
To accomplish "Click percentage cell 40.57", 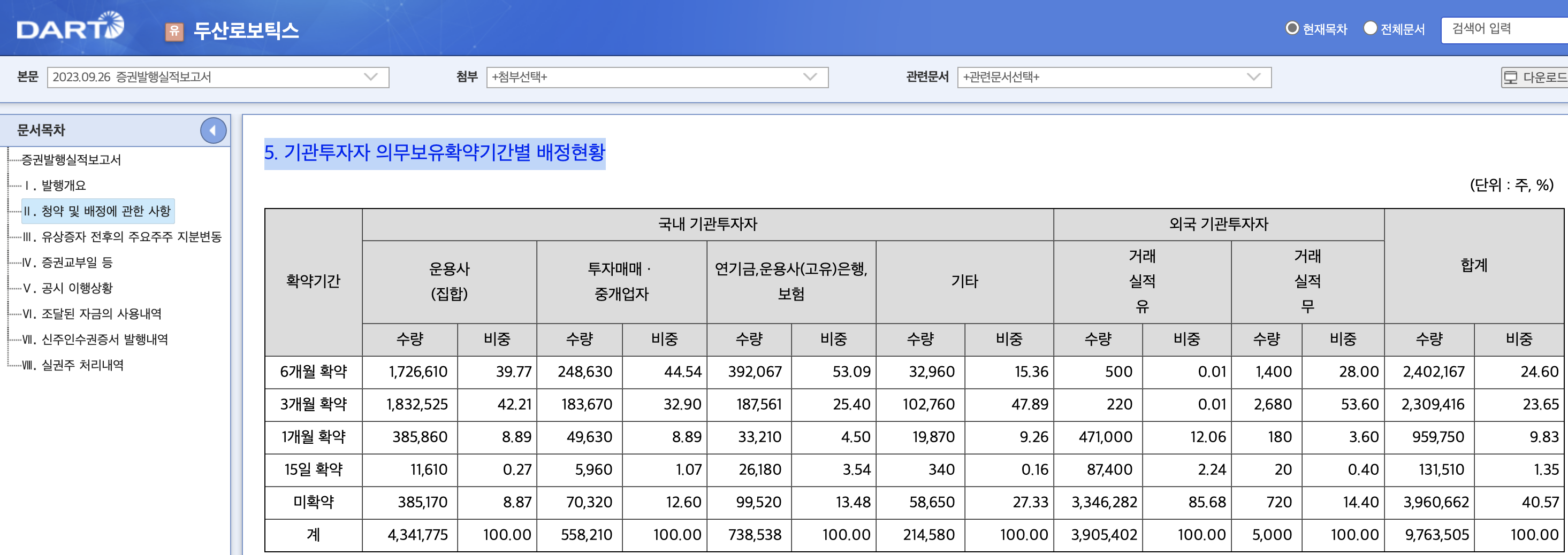I will 1541,502.
